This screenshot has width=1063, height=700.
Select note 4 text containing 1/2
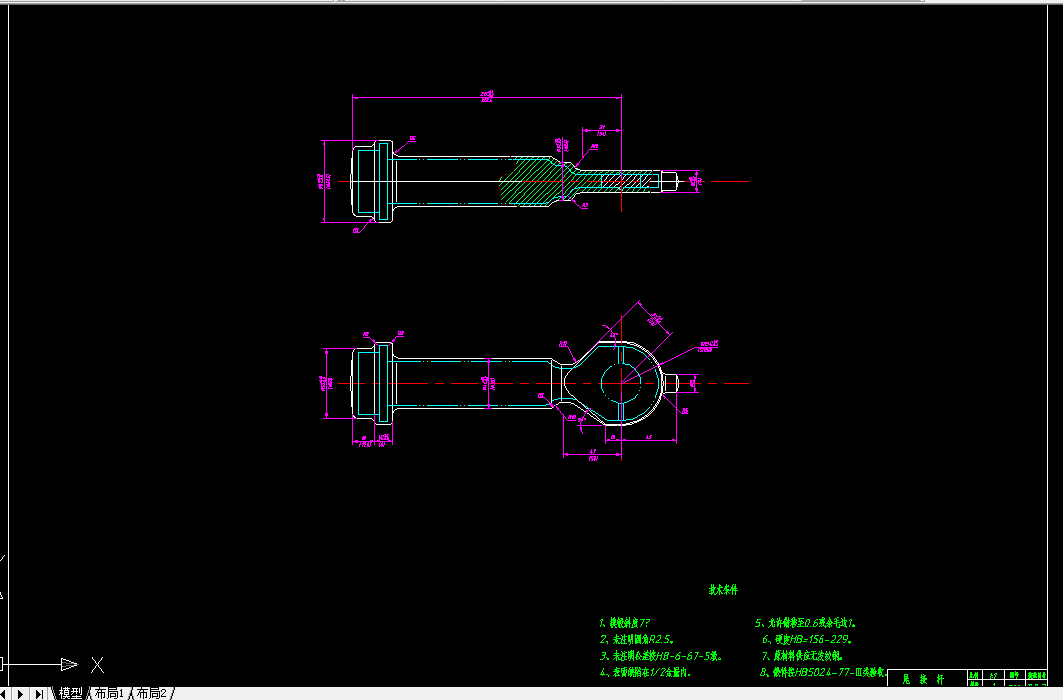click(x=645, y=672)
